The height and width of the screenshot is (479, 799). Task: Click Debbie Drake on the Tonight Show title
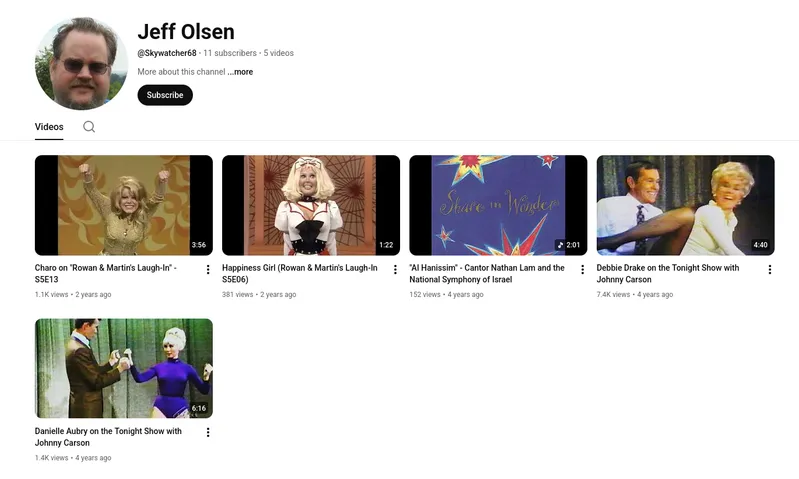(668, 274)
